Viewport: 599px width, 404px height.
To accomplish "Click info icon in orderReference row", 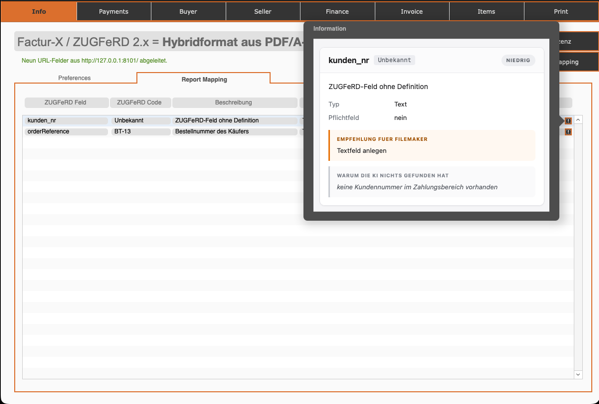I will pyautogui.click(x=568, y=132).
